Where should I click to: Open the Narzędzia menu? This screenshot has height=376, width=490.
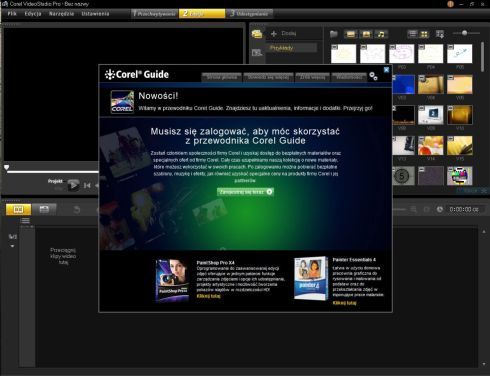61,14
